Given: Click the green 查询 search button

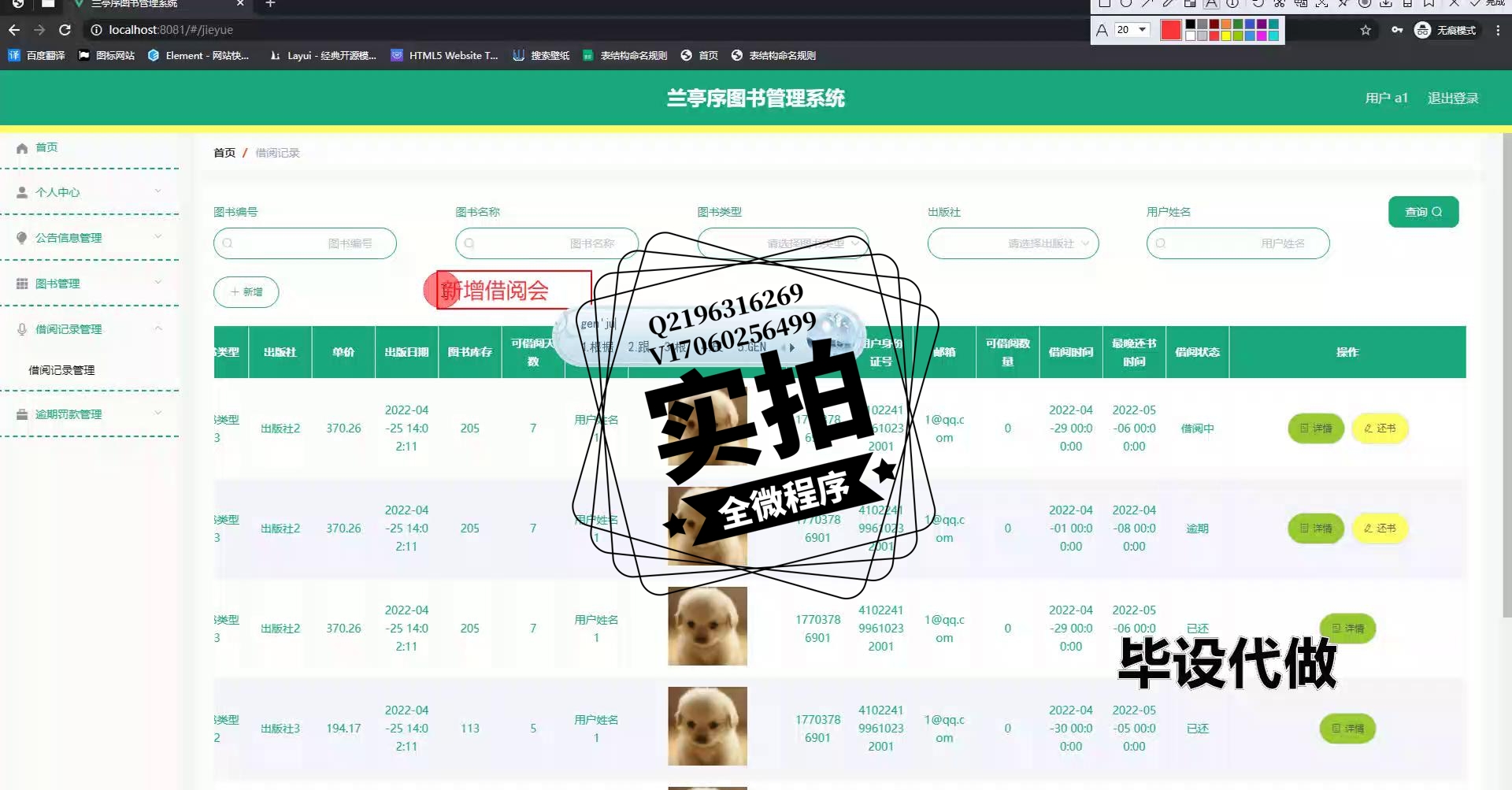Looking at the screenshot, I should [1423, 212].
